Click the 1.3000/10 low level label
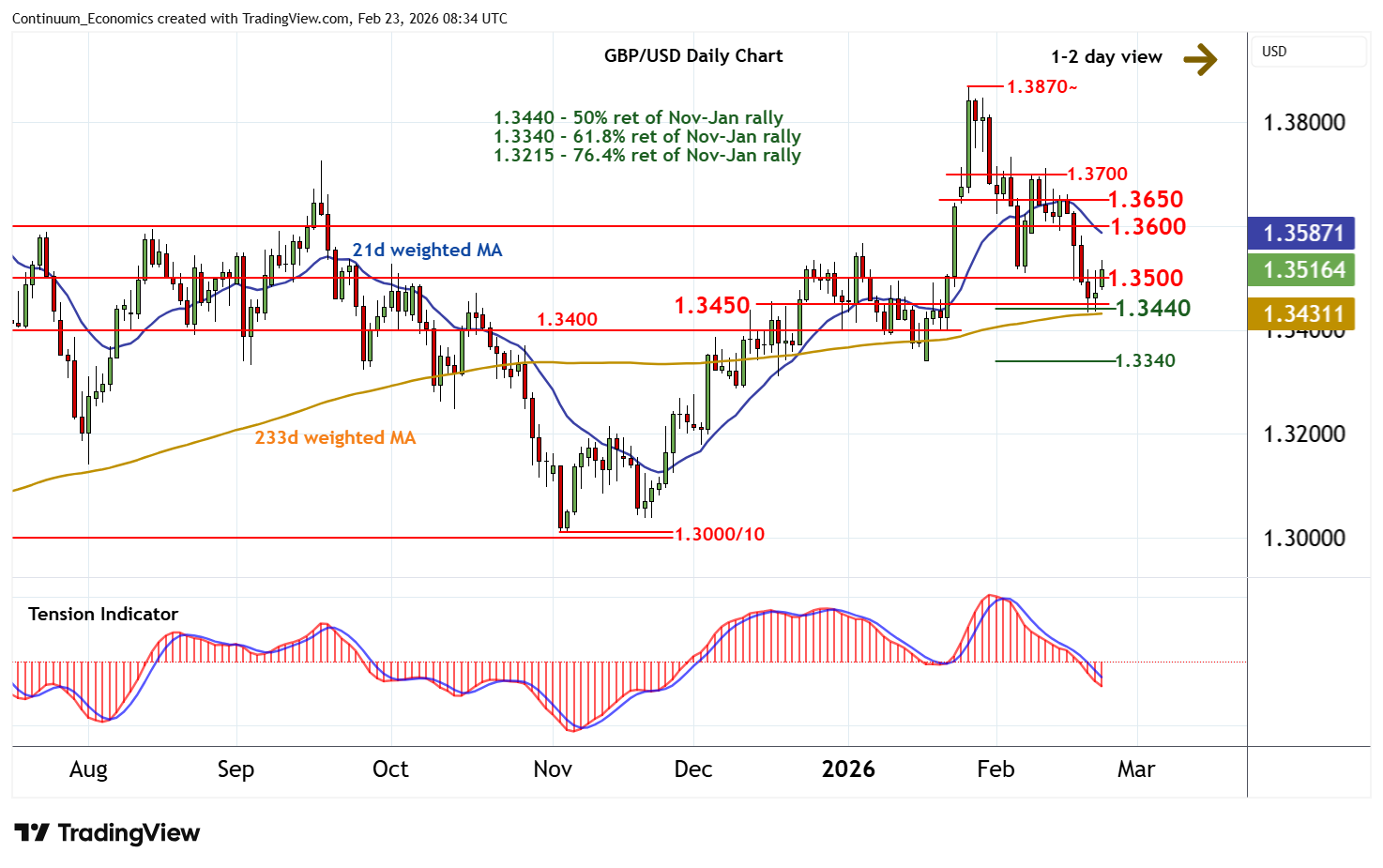The width and height of the screenshot is (1383, 868). [720, 534]
